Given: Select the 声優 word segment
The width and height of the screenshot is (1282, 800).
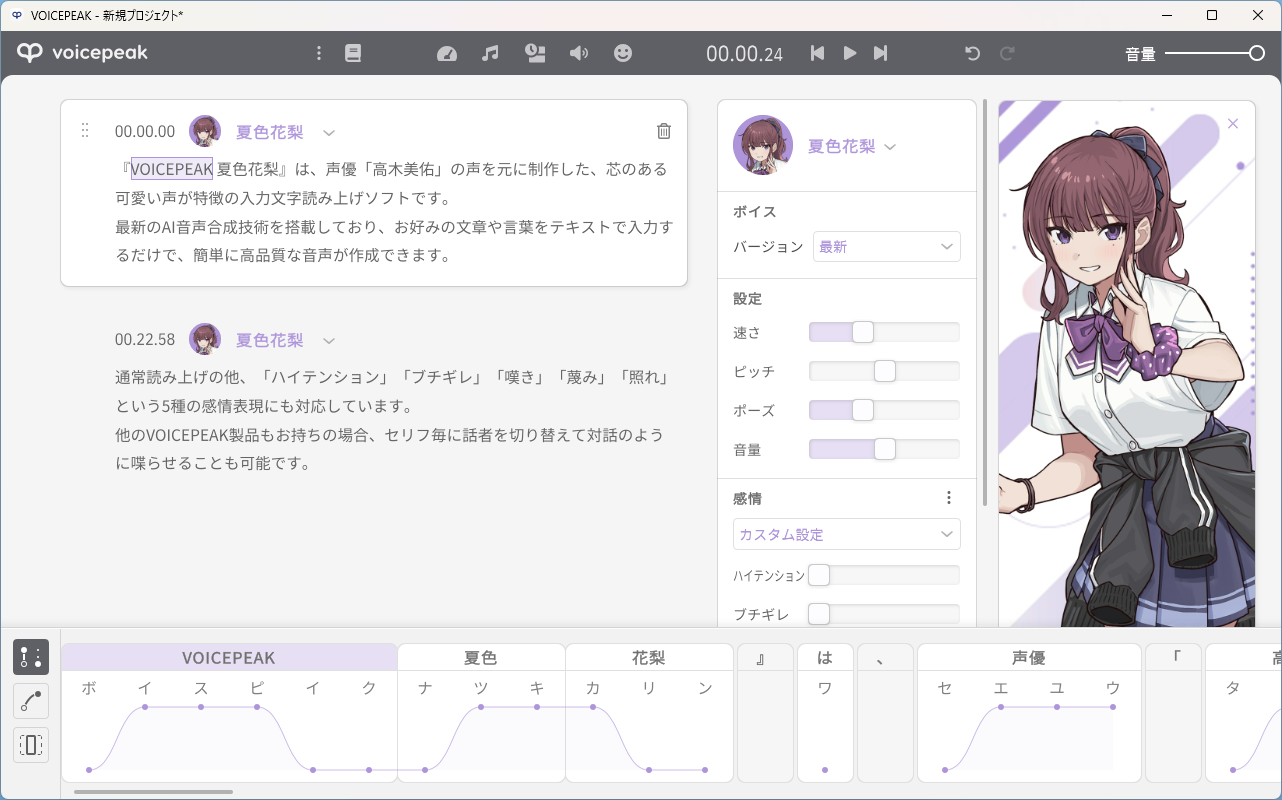Looking at the screenshot, I should pyautogui.click(x=1029, y=658).
